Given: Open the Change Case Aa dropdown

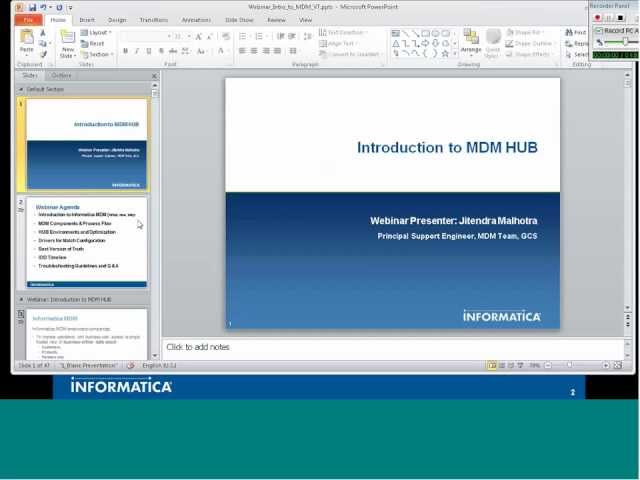Looking at the screenshot, I should tap(201, 51).
